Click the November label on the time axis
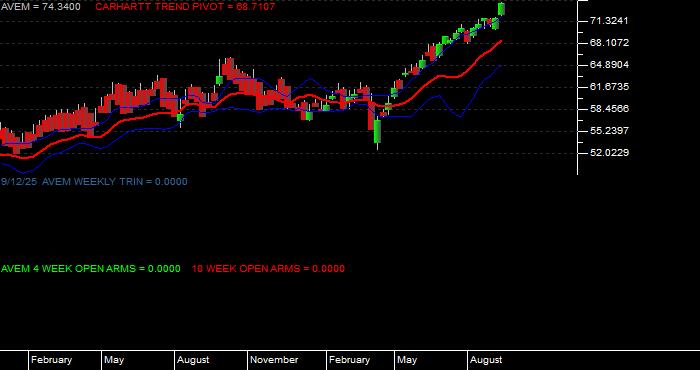The height and width of the screenshot is (370, 700). pos(274,360)
